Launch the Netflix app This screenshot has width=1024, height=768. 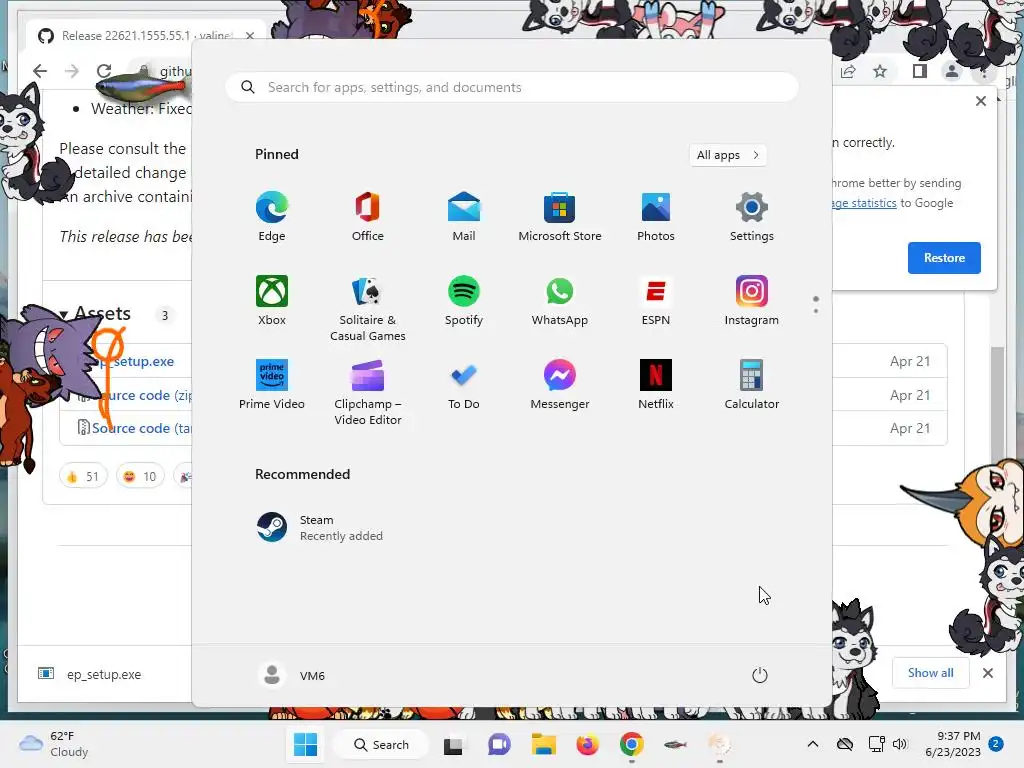pyautogui.click(x=656, y=385)
